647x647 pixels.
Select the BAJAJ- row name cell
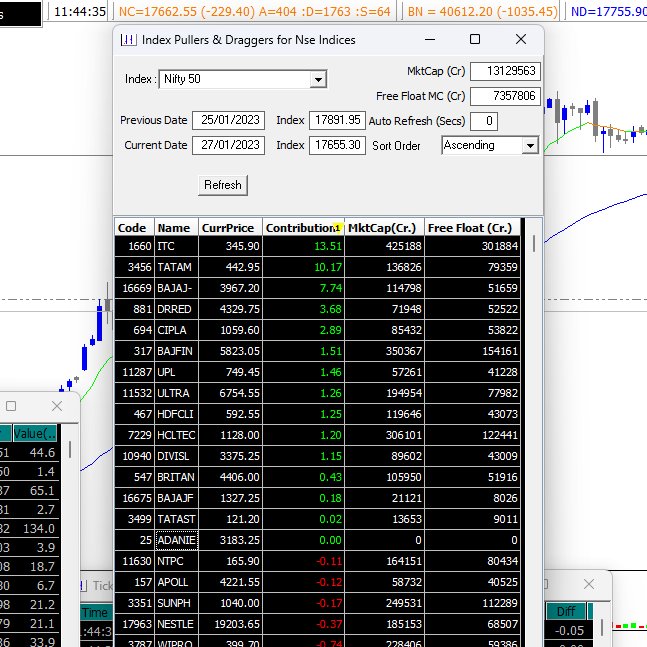[x=177, y=288]
